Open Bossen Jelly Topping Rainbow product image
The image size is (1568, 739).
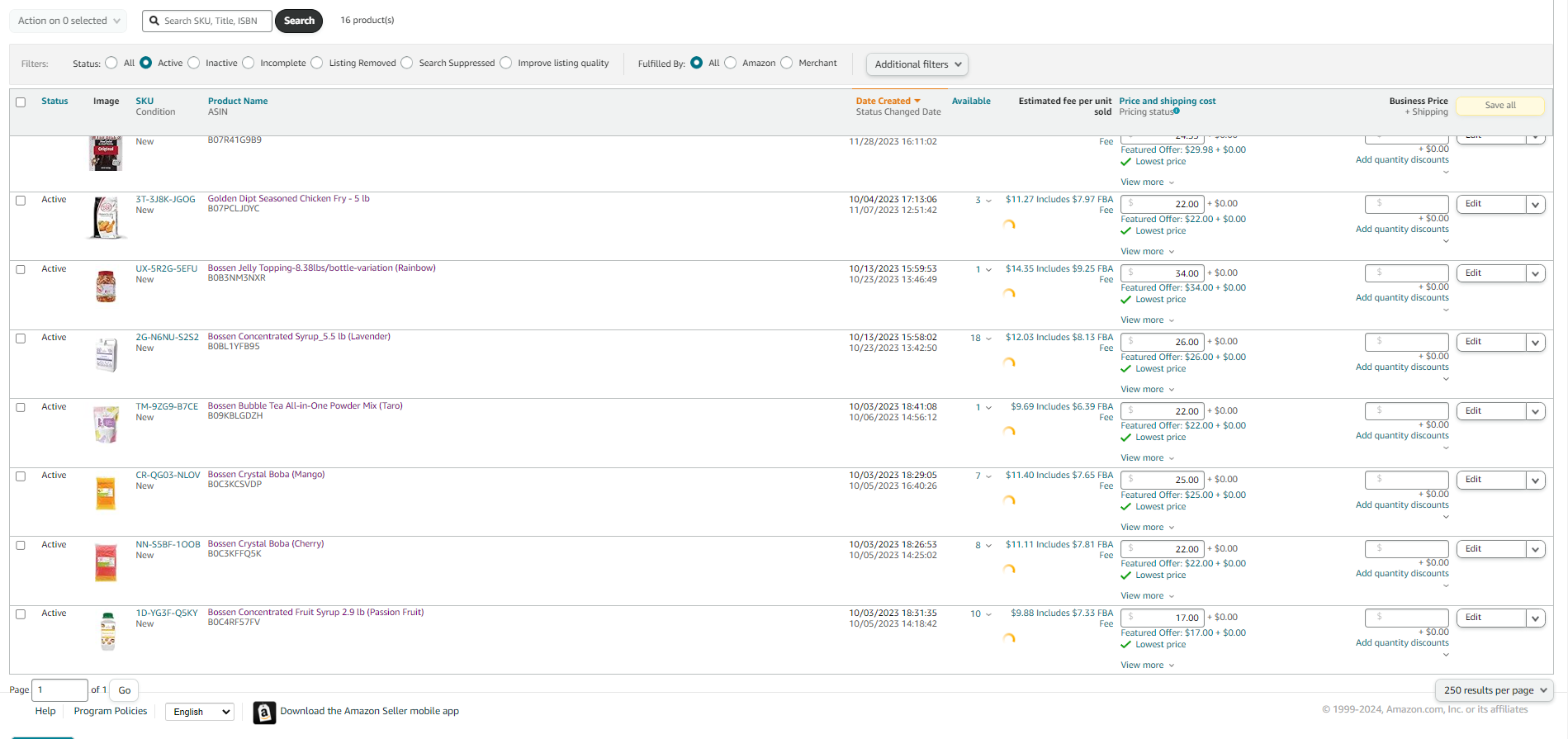point(106,287)
